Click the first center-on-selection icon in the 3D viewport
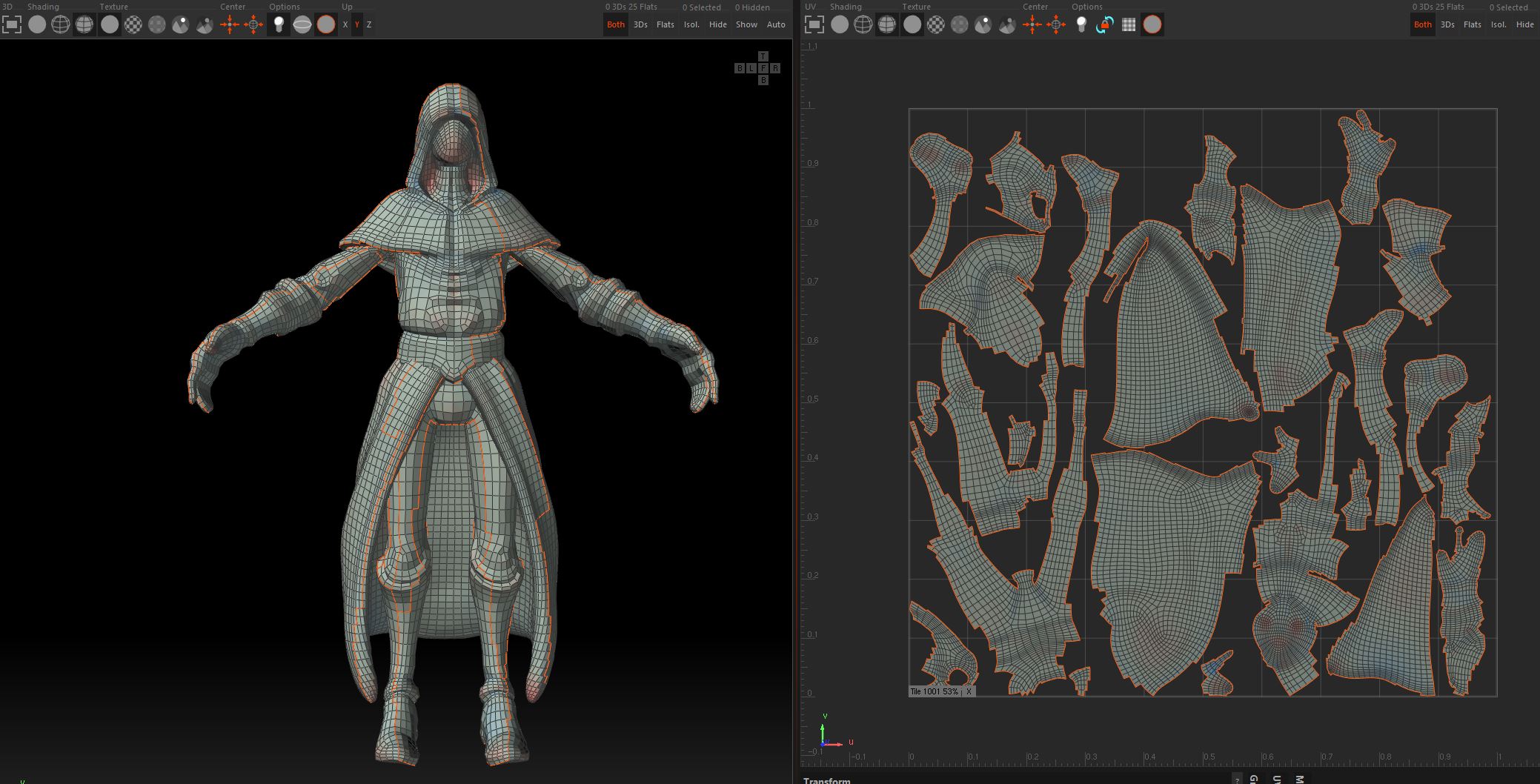1540x784 pixels. [230, 24]
